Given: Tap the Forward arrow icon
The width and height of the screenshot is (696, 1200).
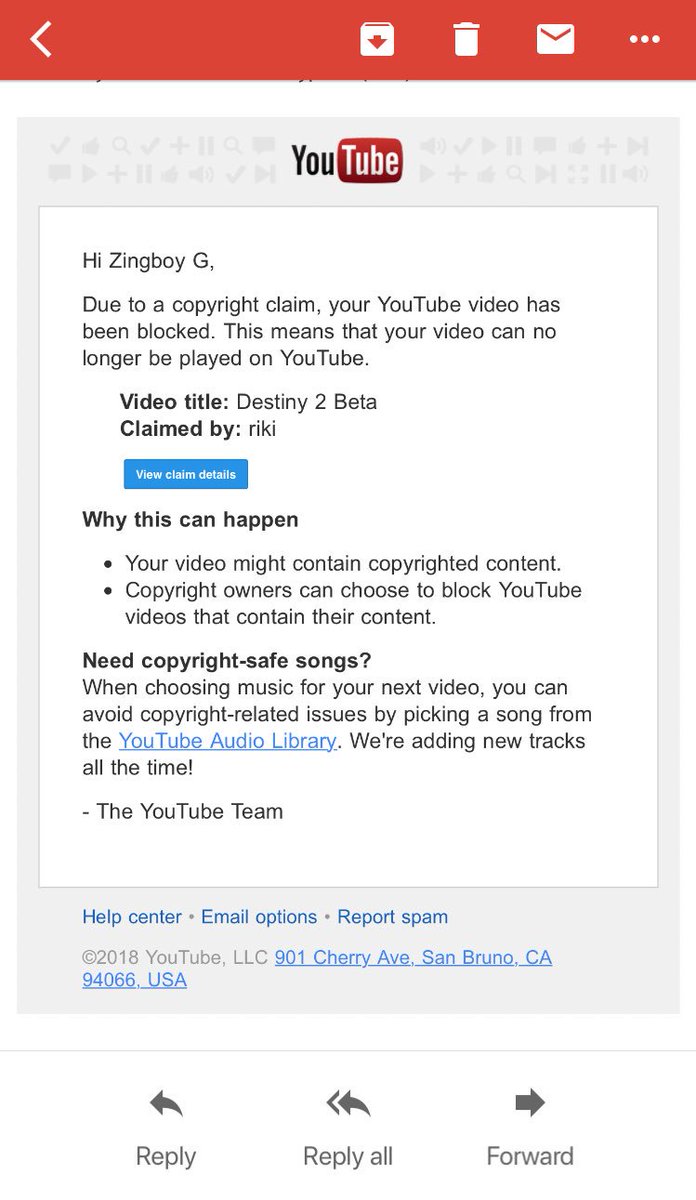Looking at the screenshot, I should [530, 1103].
